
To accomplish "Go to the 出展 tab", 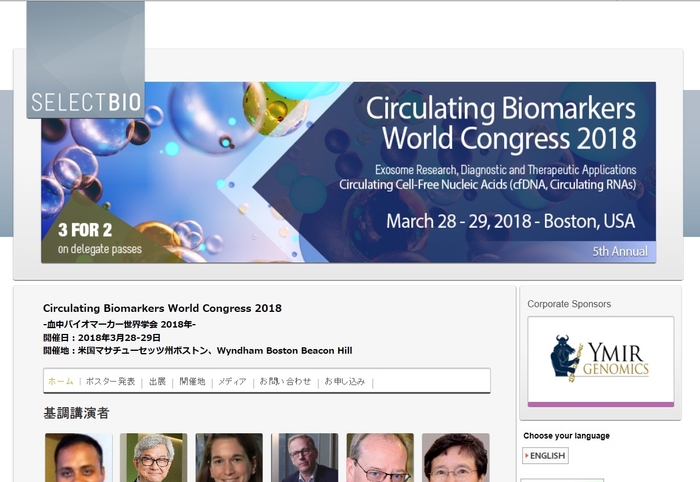I will point(157,381).
